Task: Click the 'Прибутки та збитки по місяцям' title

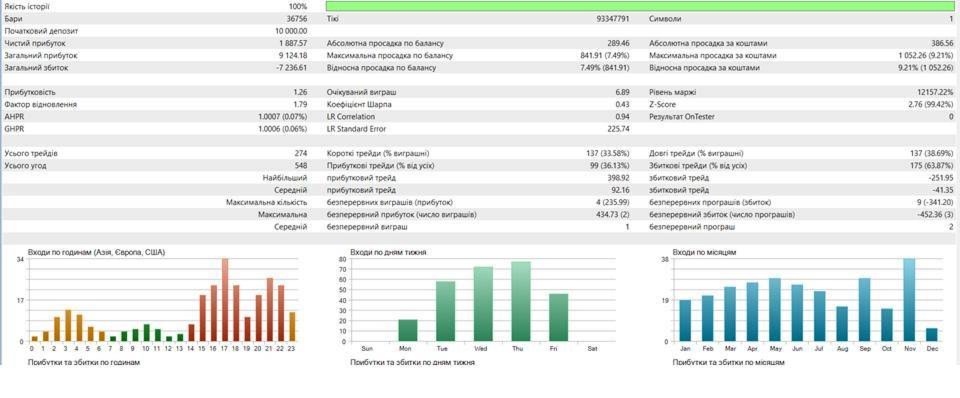Action: 729,362
